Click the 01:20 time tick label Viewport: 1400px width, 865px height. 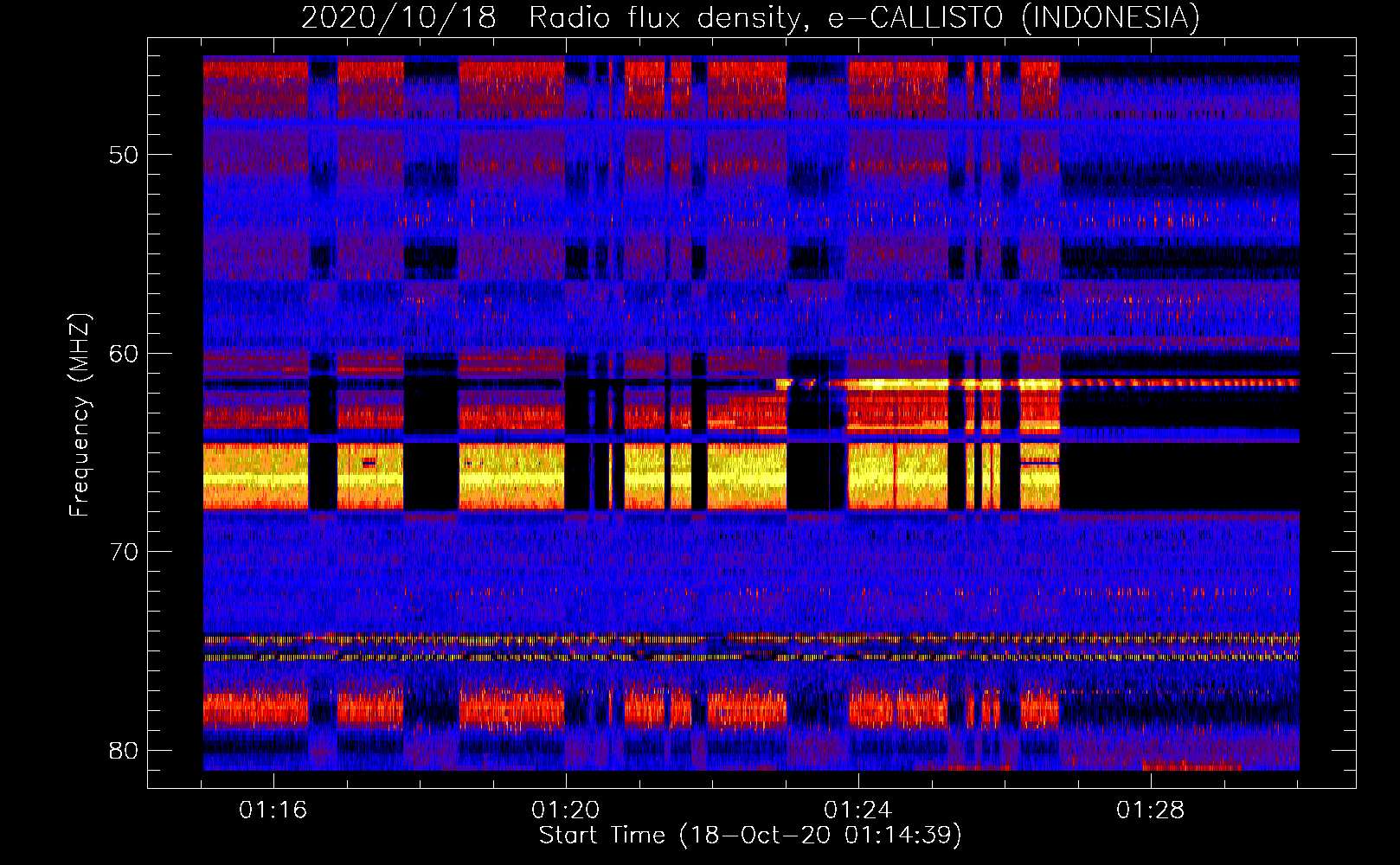pyautogui.click(x=566, y=811)
